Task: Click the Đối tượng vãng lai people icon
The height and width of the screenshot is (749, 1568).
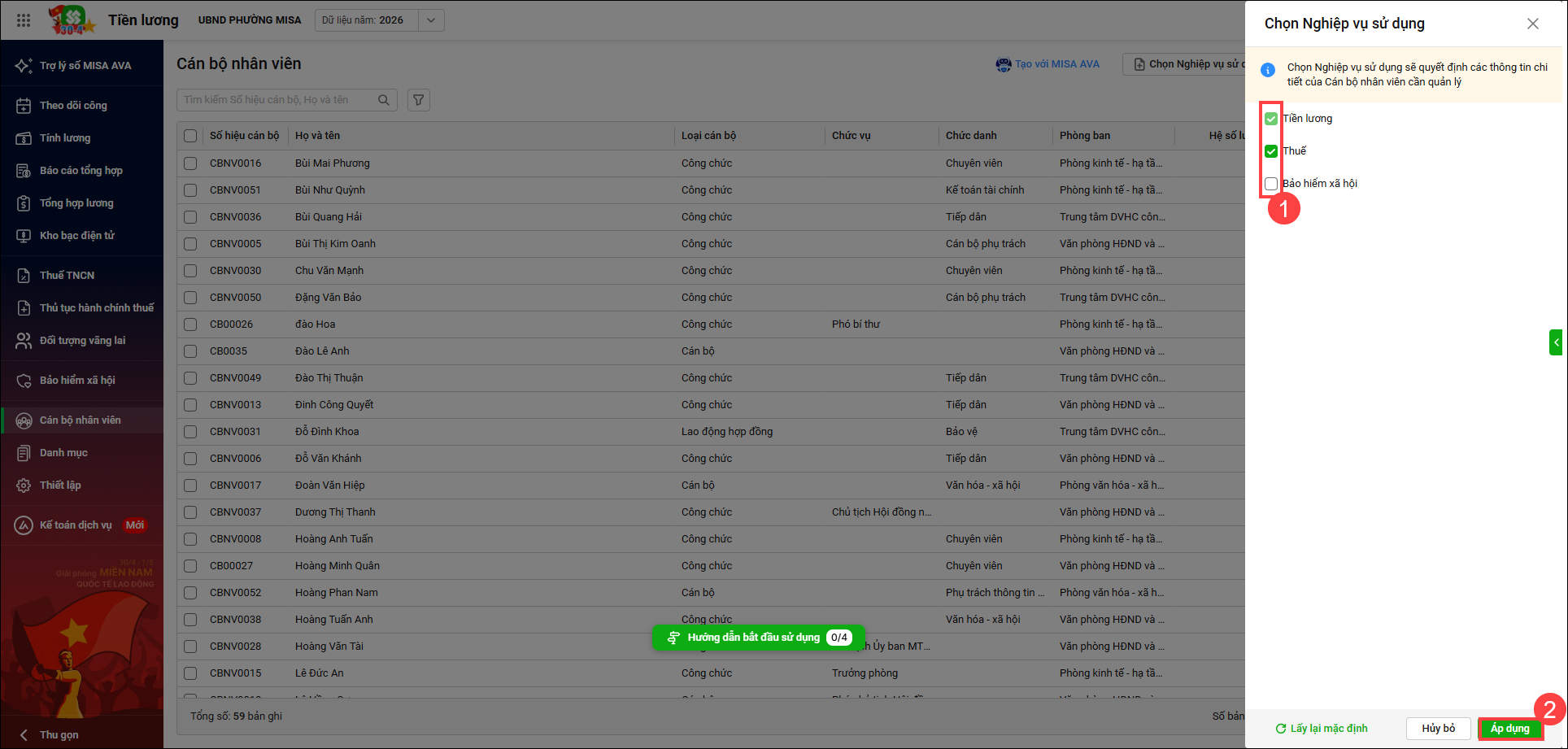Action: [x=24, y=341]
